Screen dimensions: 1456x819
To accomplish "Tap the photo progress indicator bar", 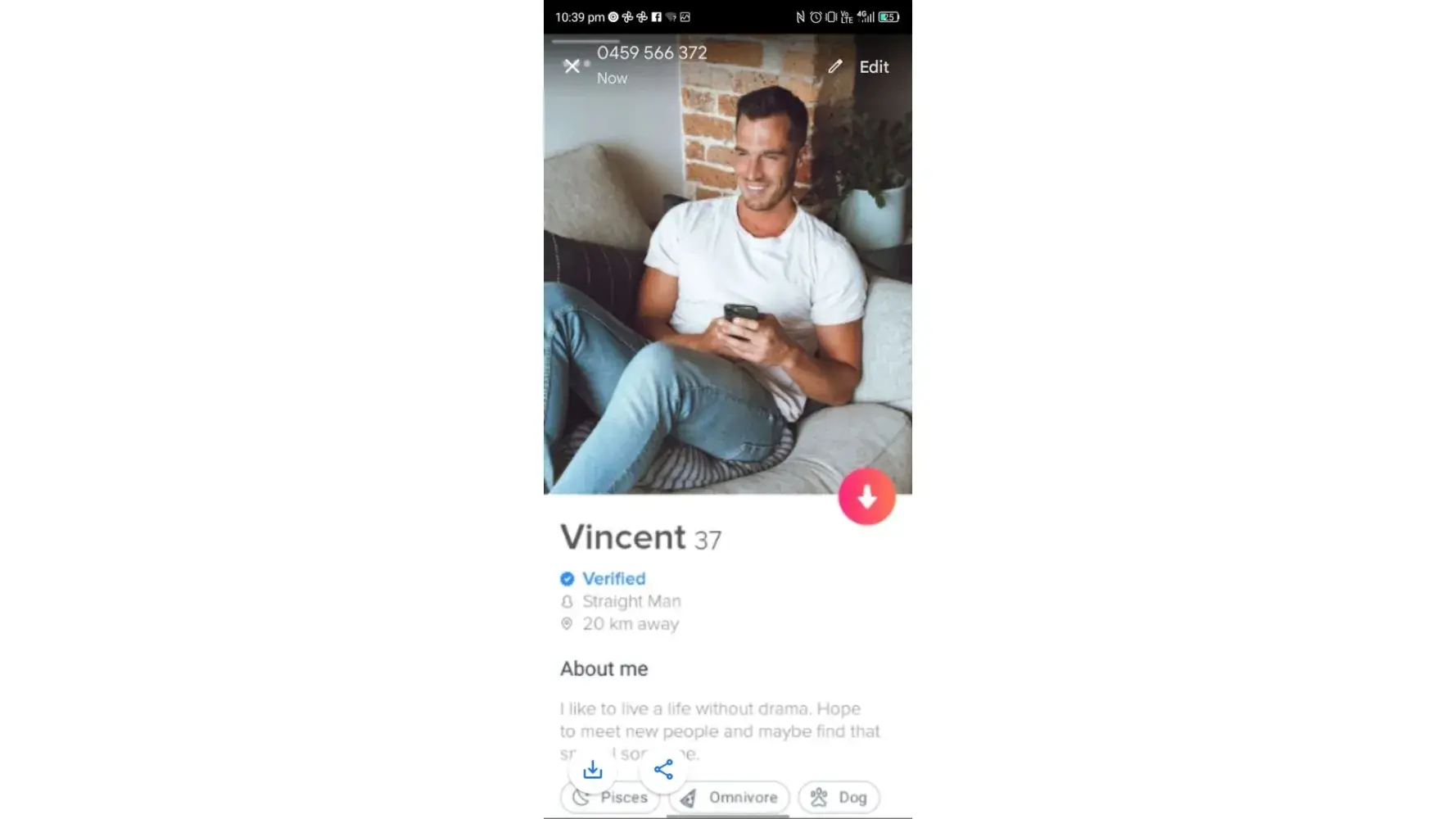I will coord(586,40).
